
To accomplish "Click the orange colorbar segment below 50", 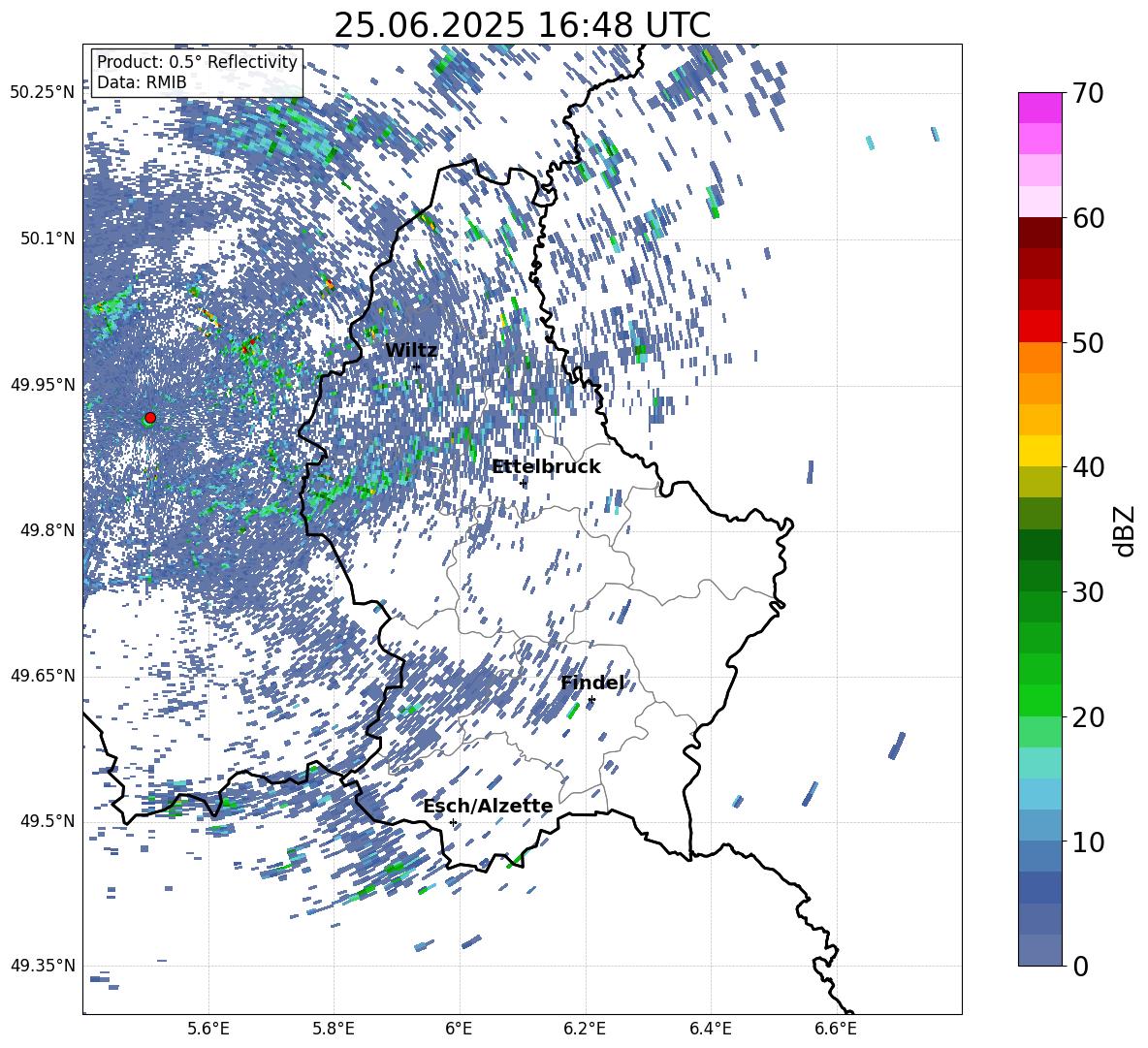I will tap(1039, 358).
